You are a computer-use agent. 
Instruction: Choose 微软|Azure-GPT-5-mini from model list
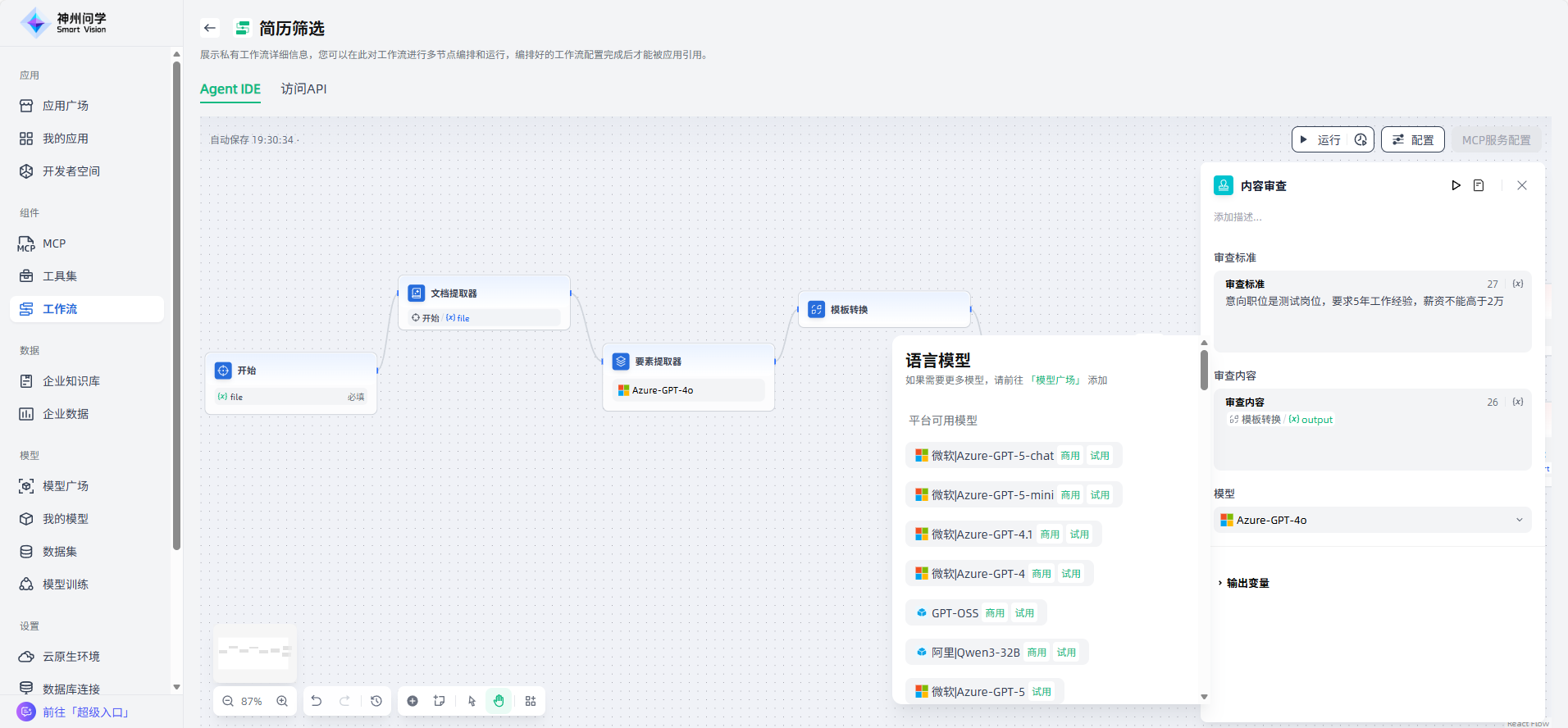tap(992, 495)
